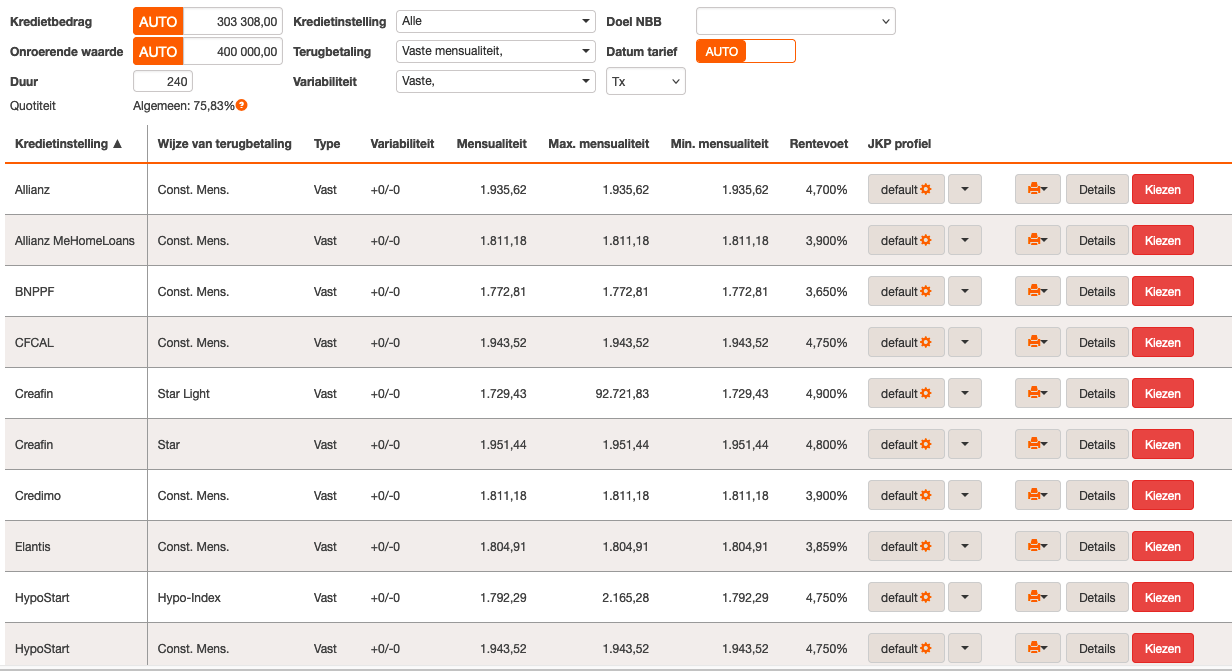The image size is (1232, 671).
Task: Click the printer icon in CFCAL row
Action: (x=1037, y=343)
